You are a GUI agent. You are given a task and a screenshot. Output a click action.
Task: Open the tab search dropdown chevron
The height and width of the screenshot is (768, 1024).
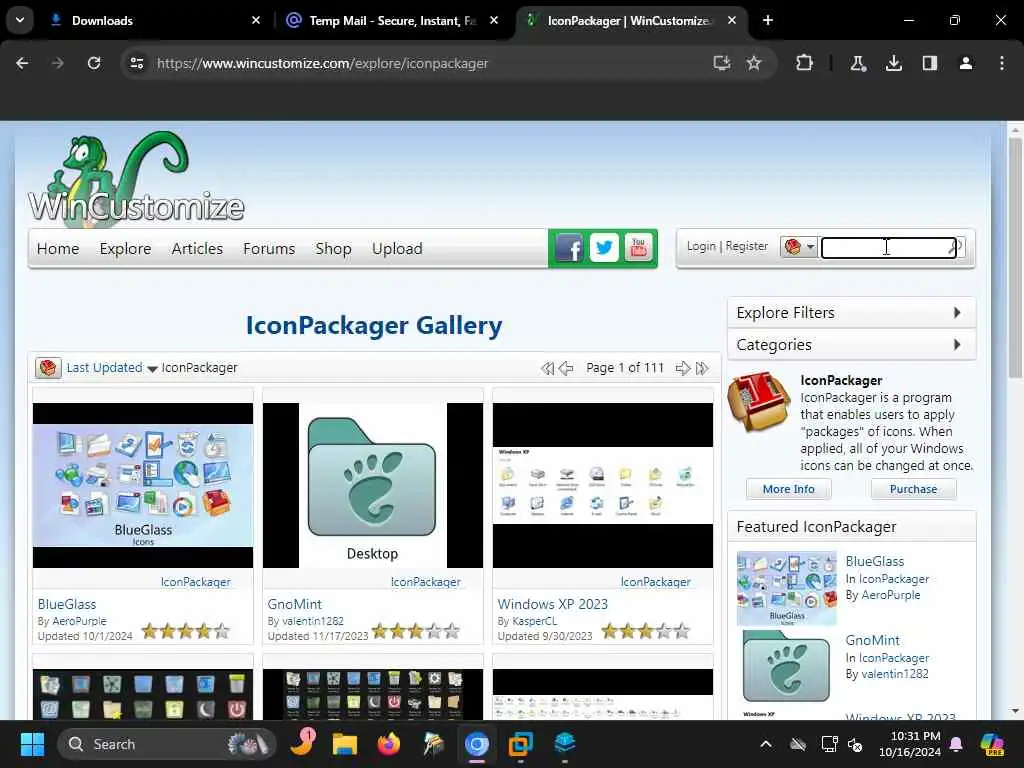[x=20, y=20]
